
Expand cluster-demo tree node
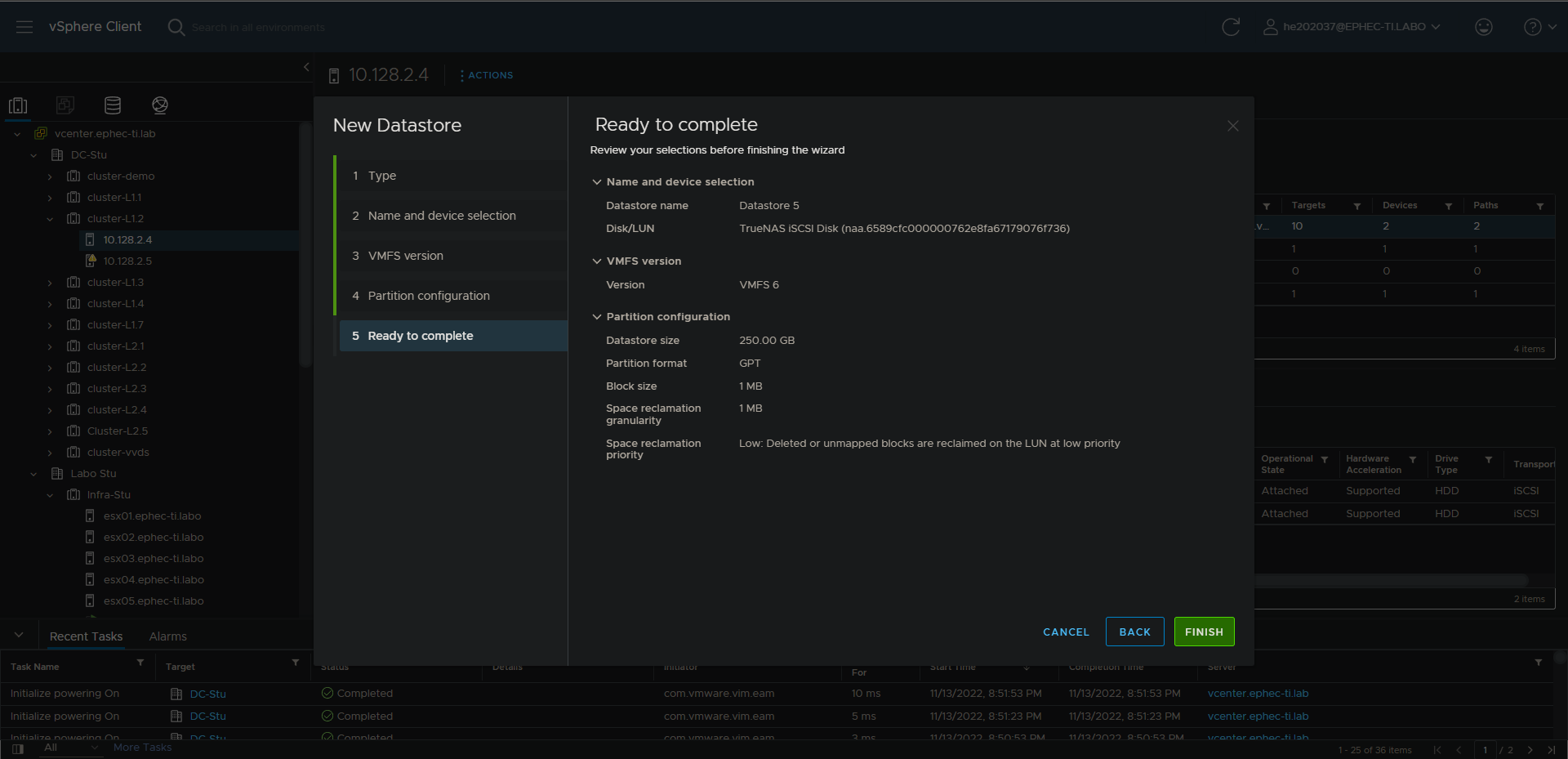pos(50,176)
